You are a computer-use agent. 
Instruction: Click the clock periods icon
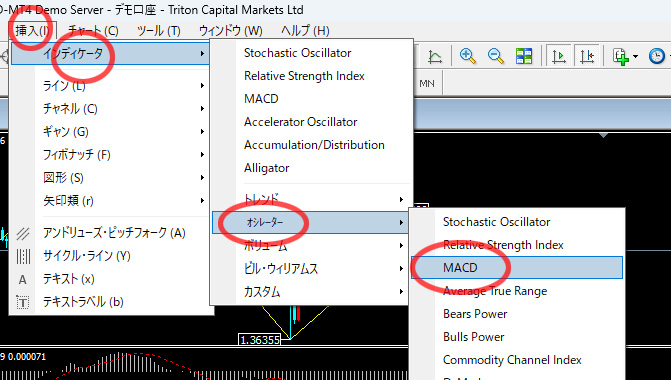point(657,56)
